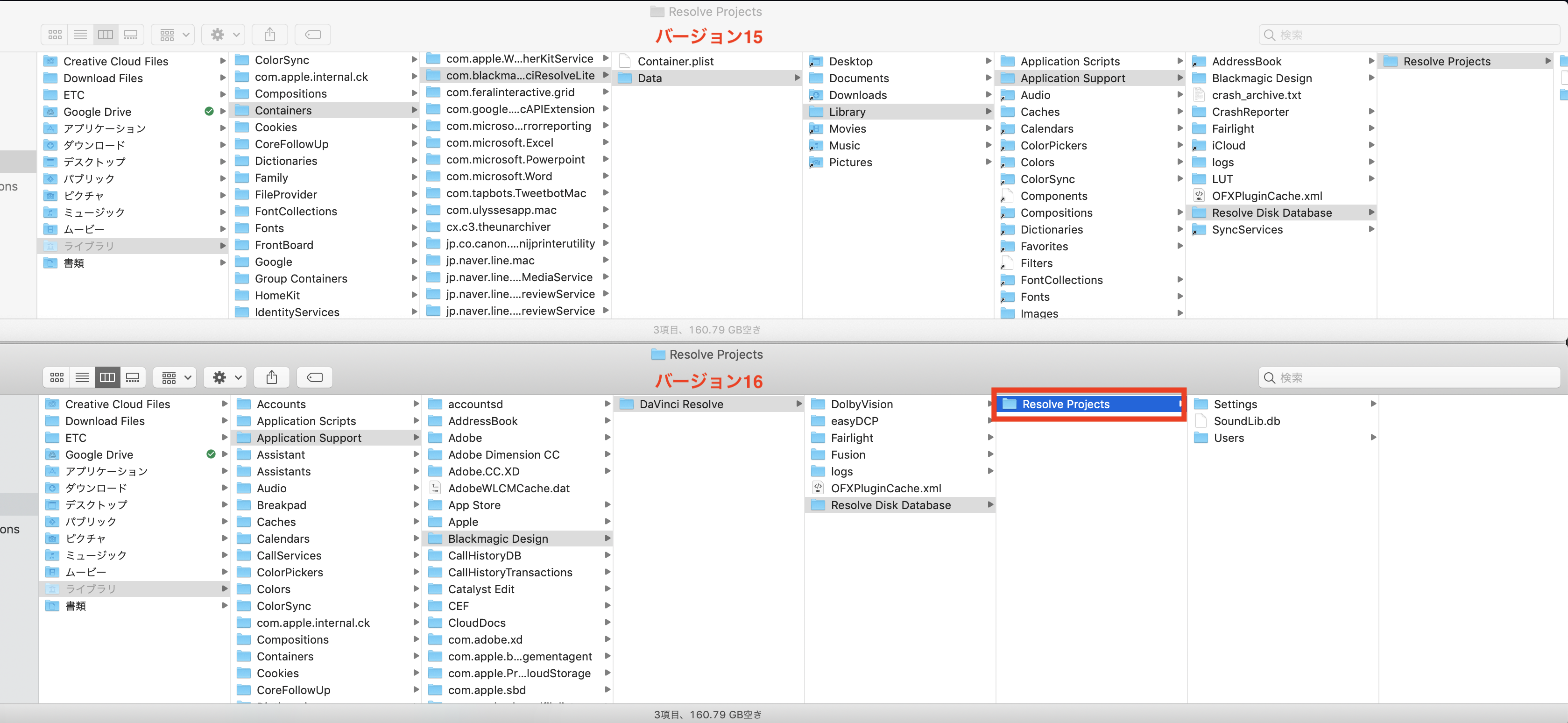Screen dimensions: 1568x723
Task: Select OFXPluginCache.xml file in bottom window
Action: point(886,488)
